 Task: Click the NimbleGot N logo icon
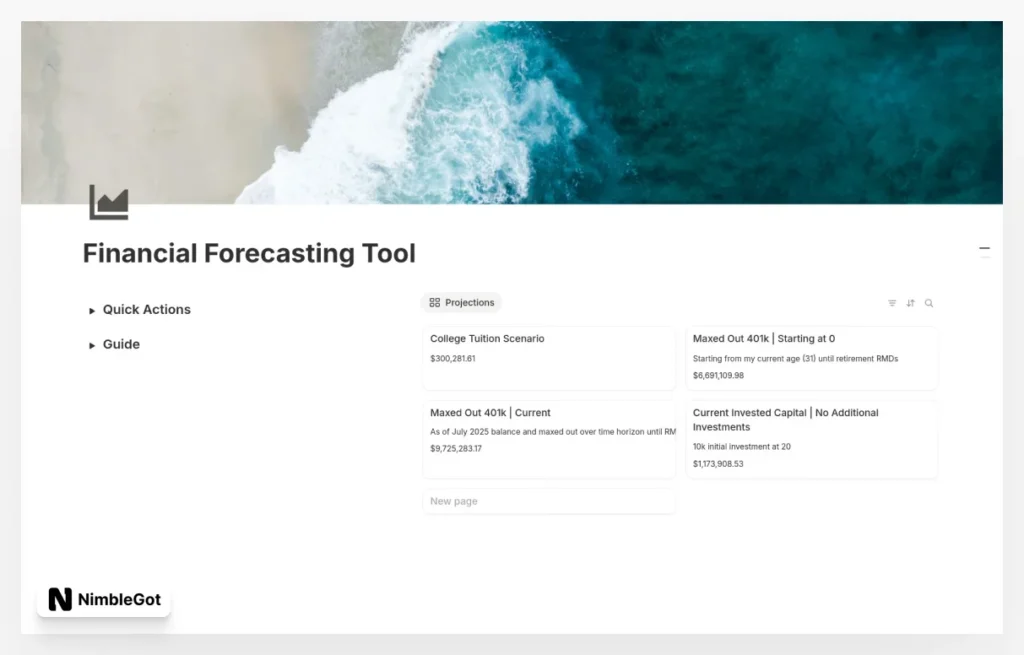click(60, 599)
